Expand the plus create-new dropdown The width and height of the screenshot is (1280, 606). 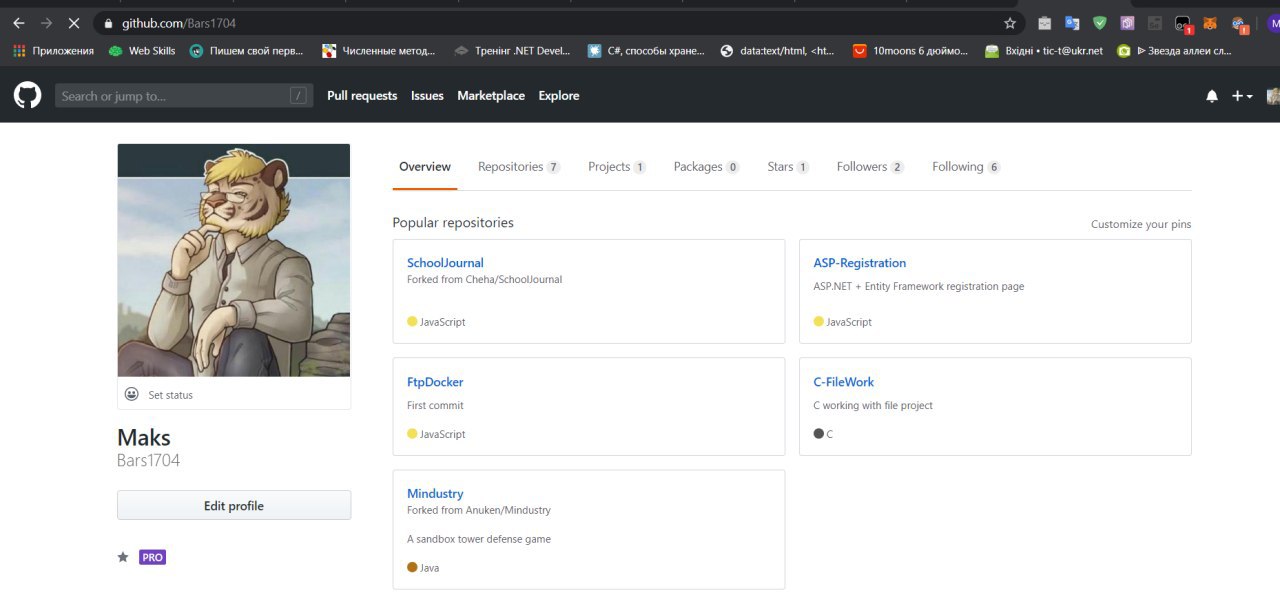point(1242,96)
